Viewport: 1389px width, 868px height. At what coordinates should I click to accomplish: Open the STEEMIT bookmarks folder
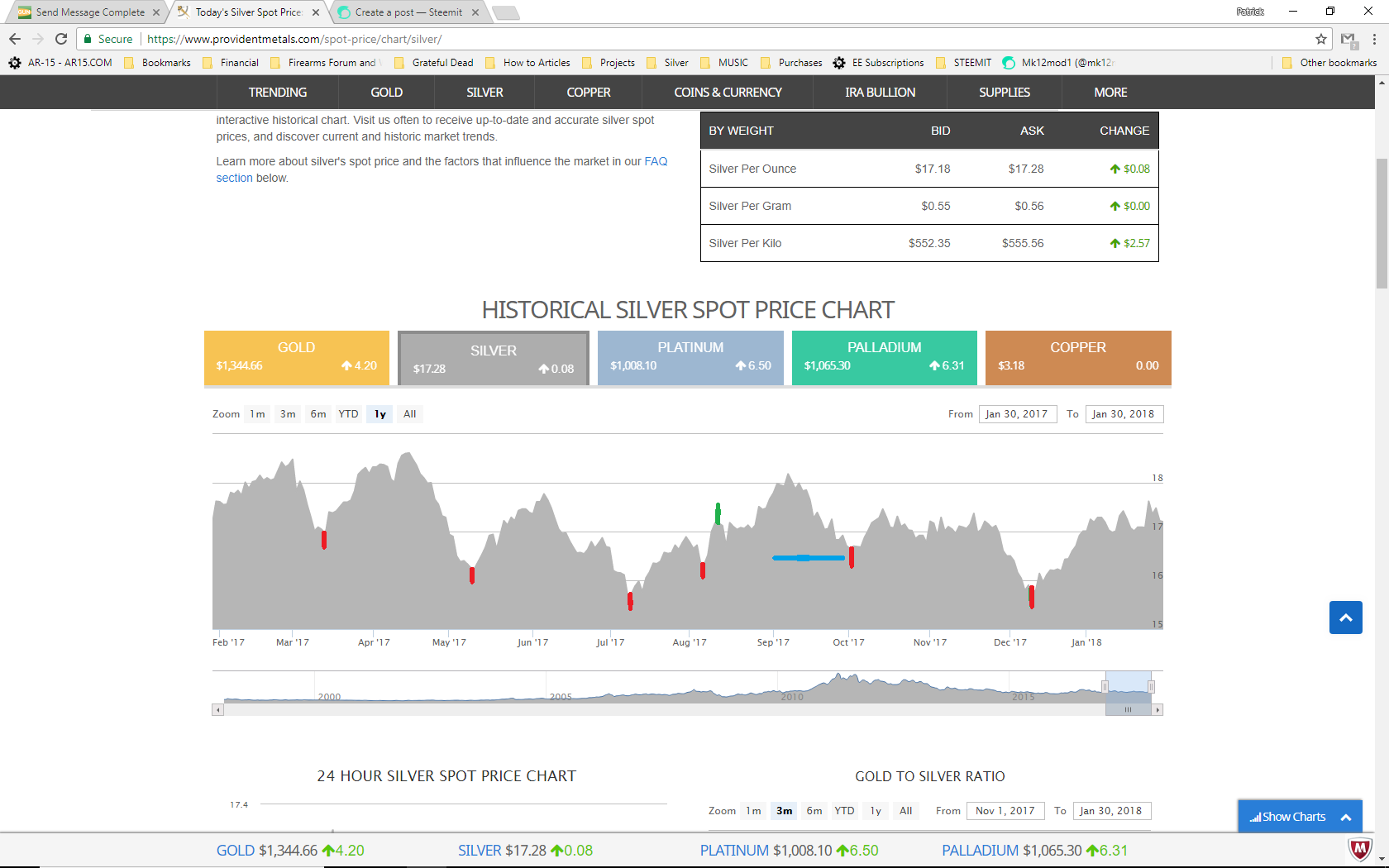tap(963, 63)
